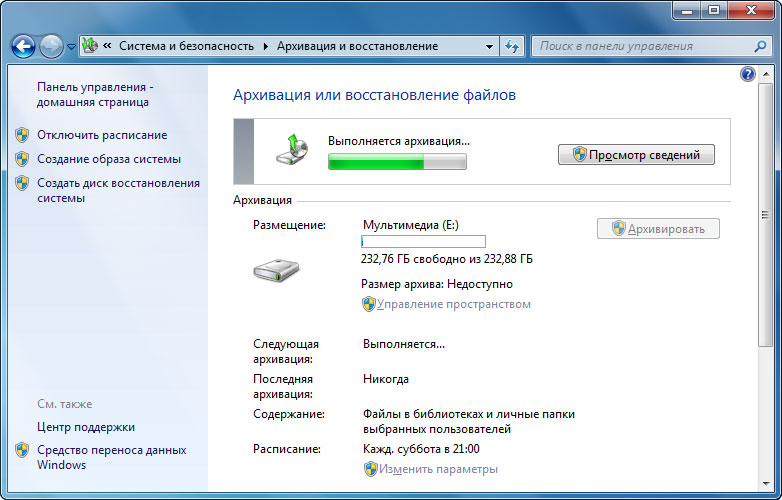This screenshot has width=782, height=500.
Task: Expand arrow after 'Система и безопасность' breadcrumb
Action: (265, 46)
